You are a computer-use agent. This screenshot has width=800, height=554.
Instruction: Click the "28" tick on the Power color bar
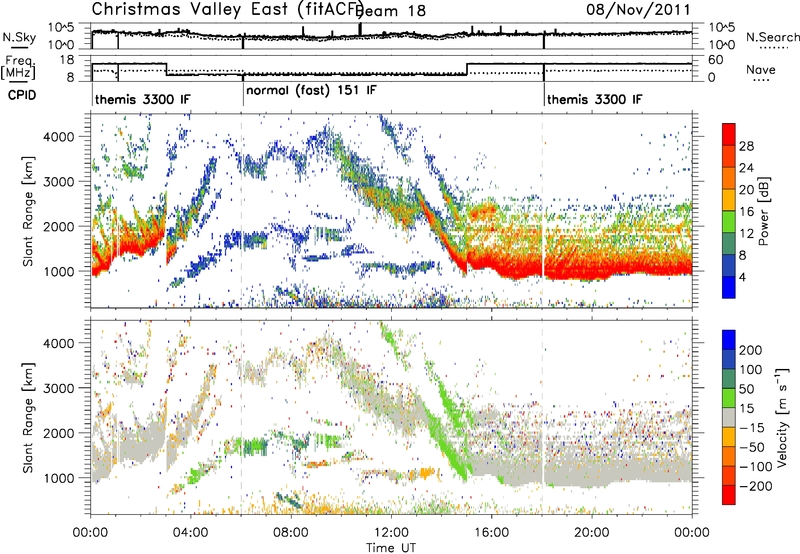746,146
